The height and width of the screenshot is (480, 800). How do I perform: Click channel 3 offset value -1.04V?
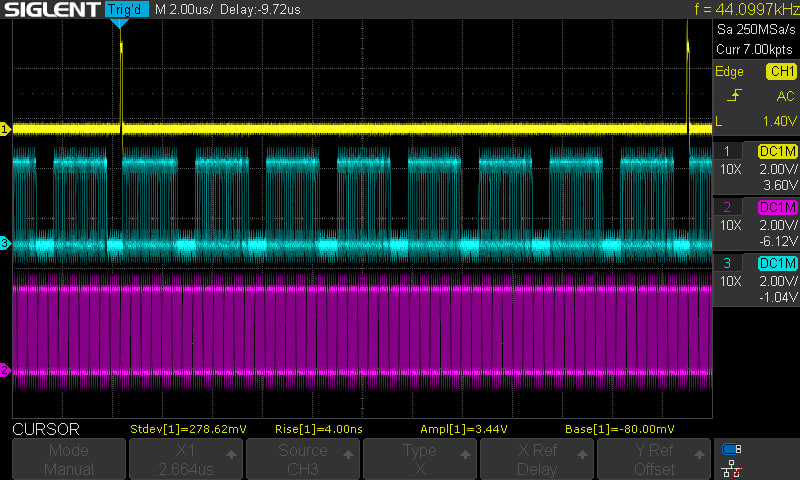tap(778, 297)
